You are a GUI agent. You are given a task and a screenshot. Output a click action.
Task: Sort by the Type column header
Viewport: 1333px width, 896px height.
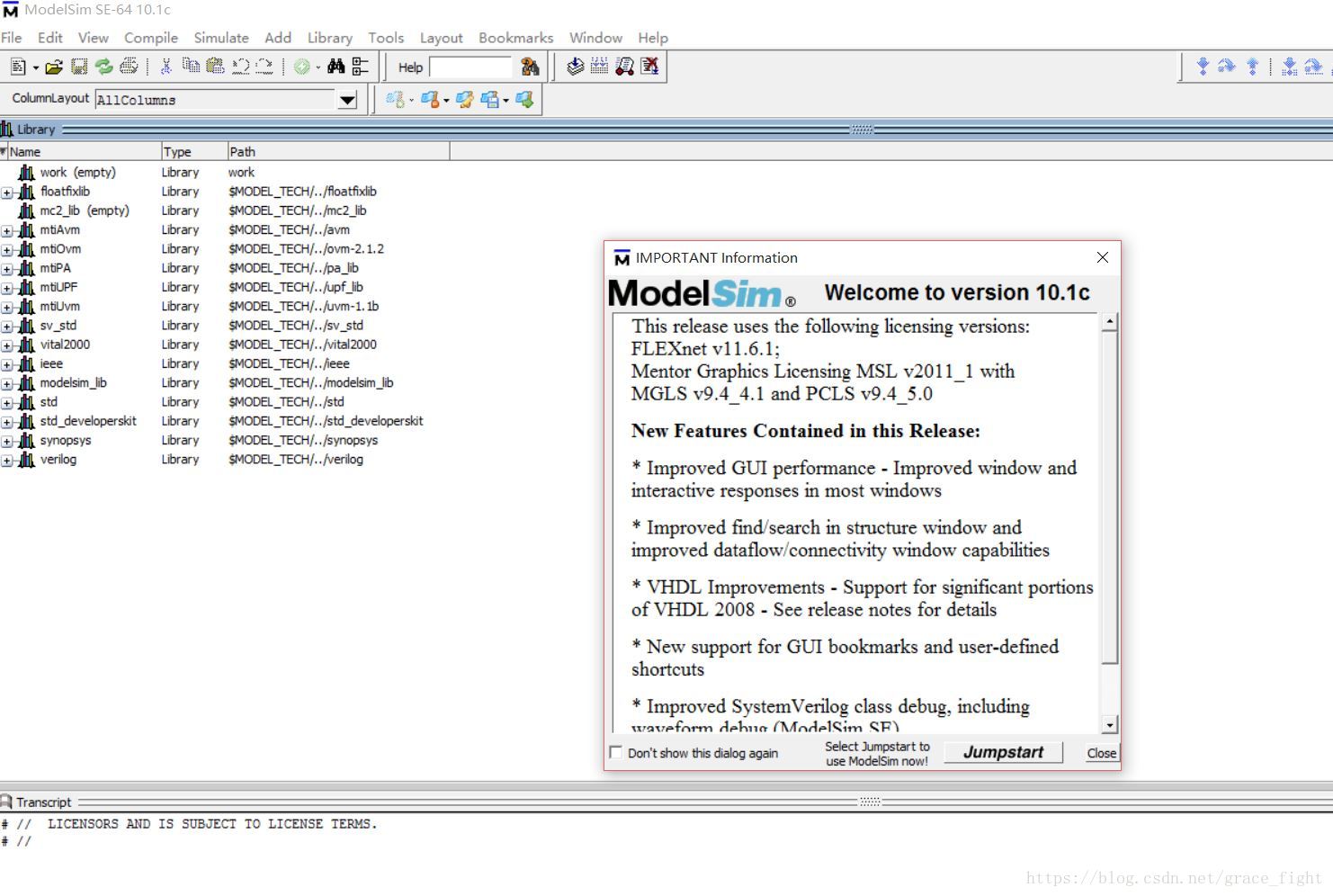pyautogui.click(x=193, y=151)
